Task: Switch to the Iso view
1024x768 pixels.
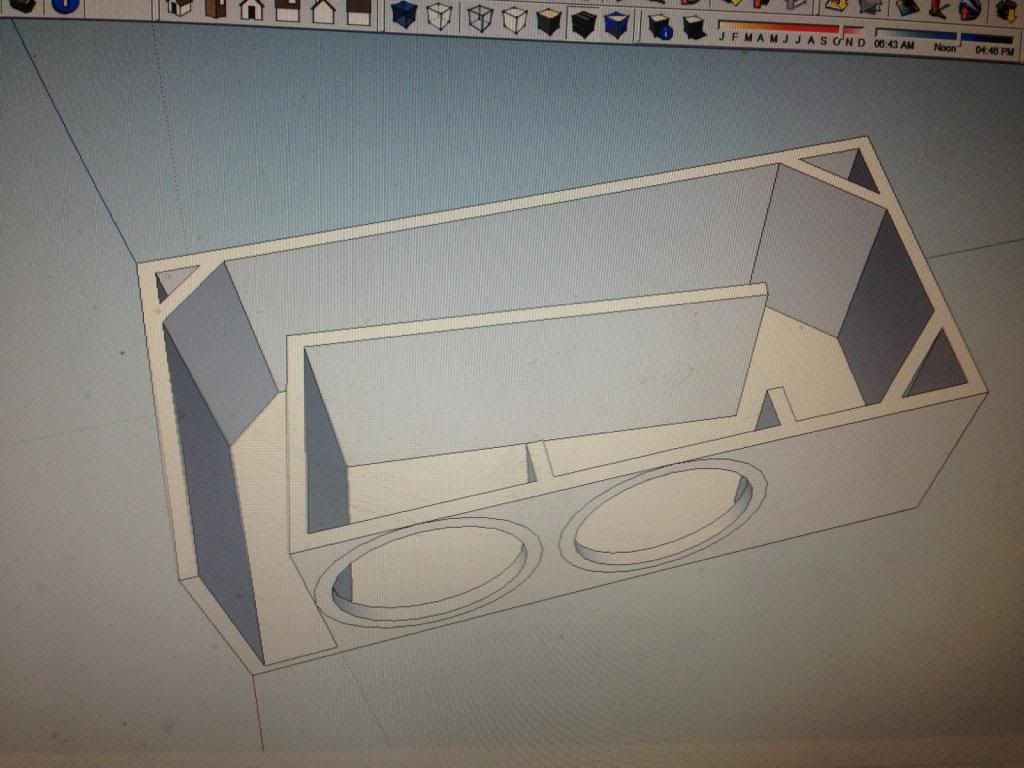Action: tap(179, 8)
